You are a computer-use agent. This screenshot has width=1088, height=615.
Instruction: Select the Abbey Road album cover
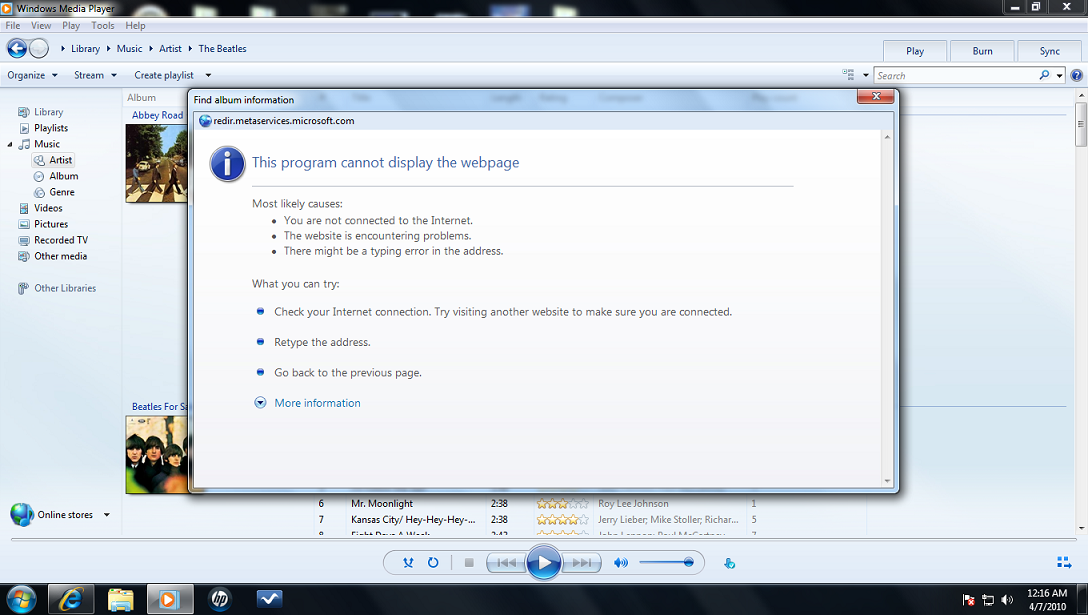(157, 163)
